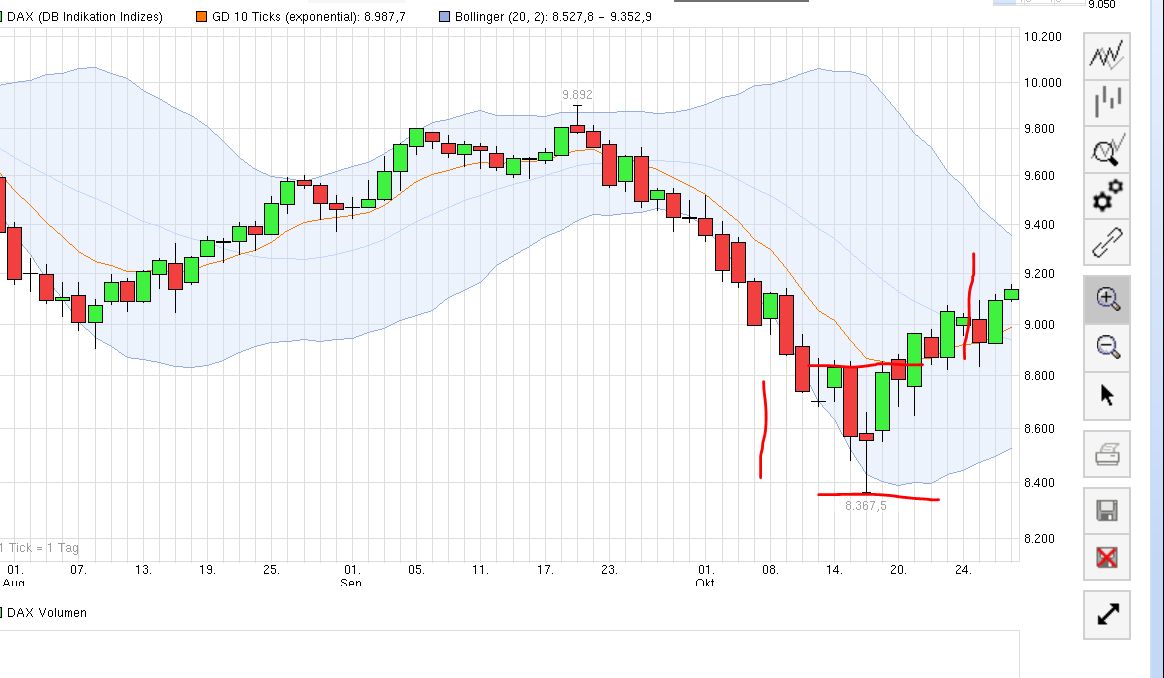
Task: Open chart settings gears
Action: pos(1107,195)
